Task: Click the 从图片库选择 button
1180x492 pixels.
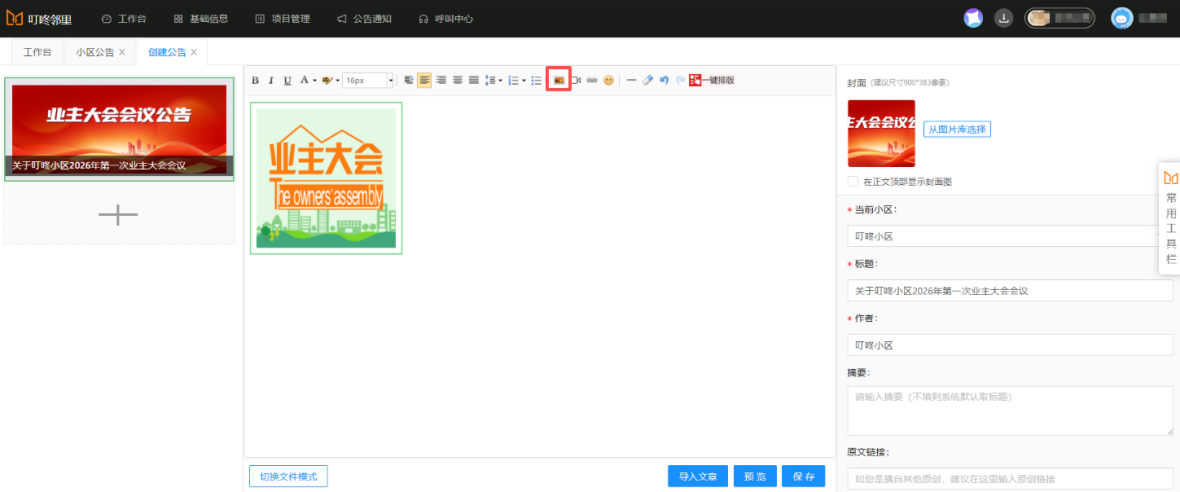Action: pos(956,129)
